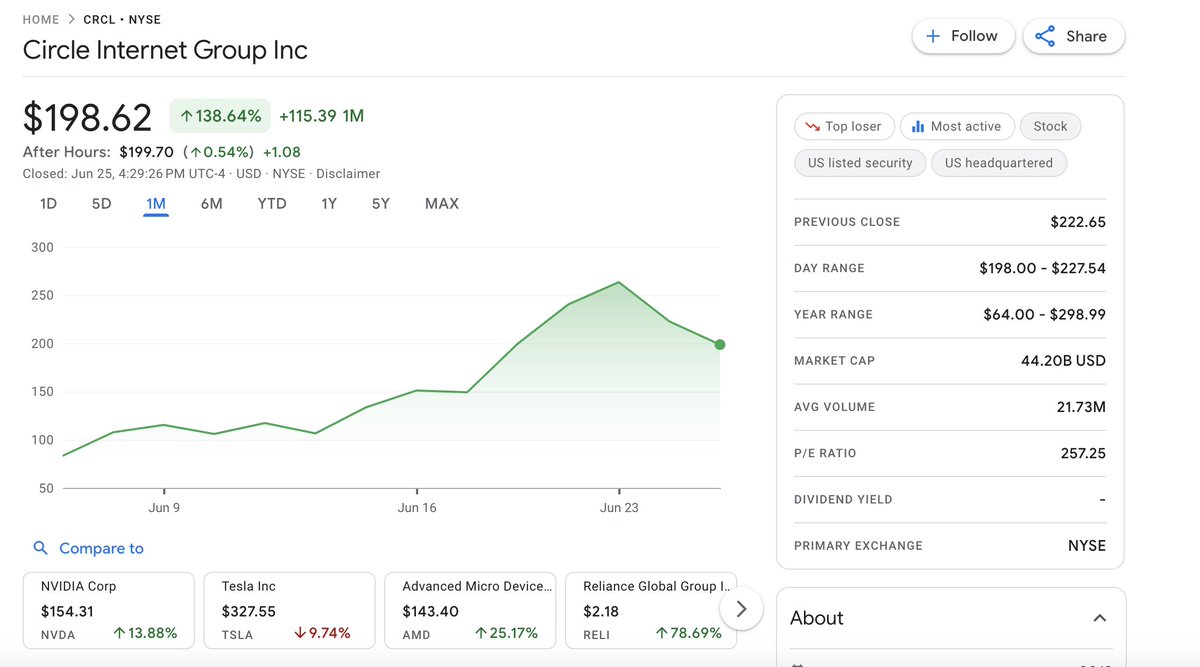Click the Stock tag chip
This screenshot has height=667, width=1200.
[x=1050, y=127]
